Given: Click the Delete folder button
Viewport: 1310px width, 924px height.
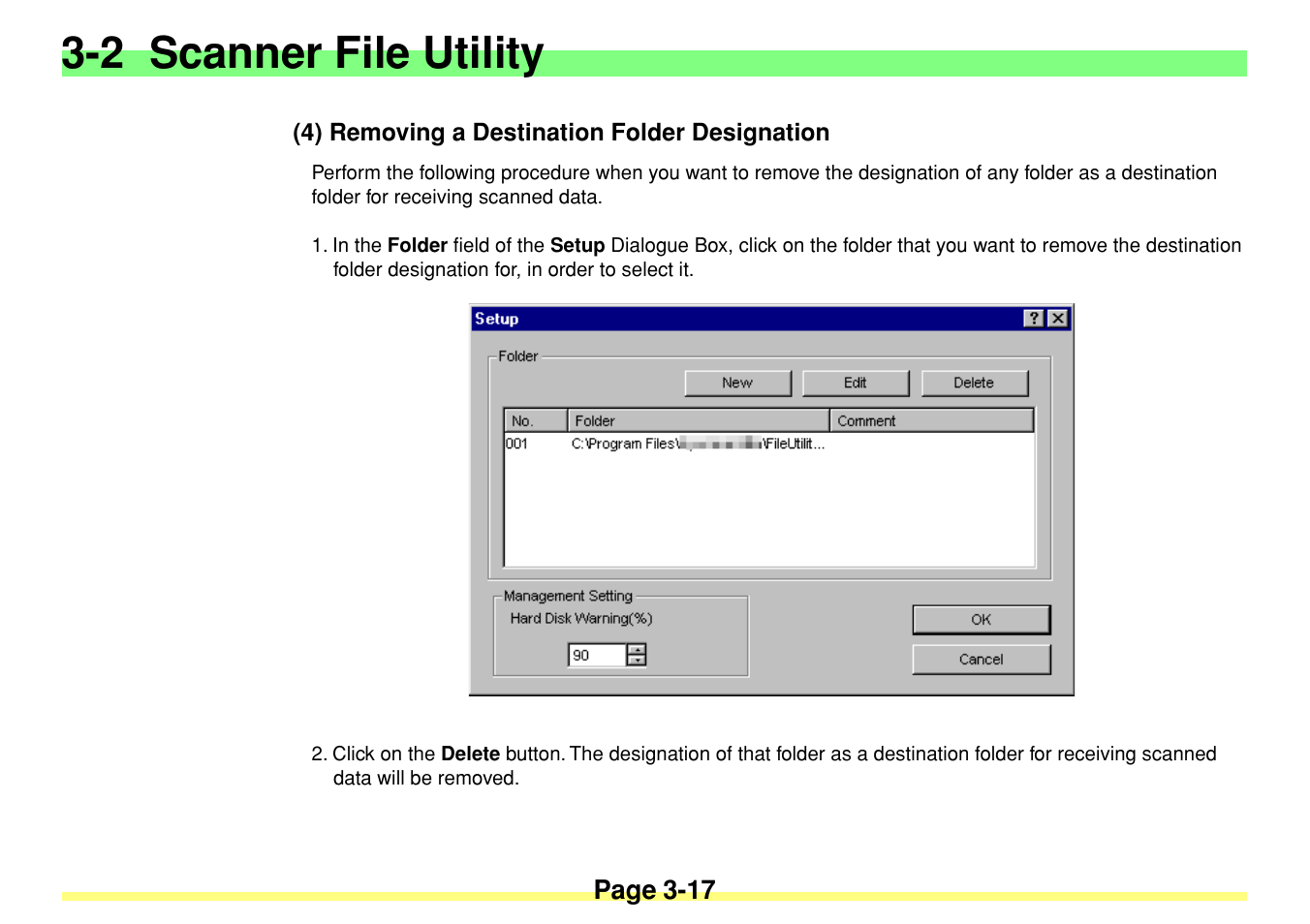Looking at the screenshot, I should pos(974,383).
